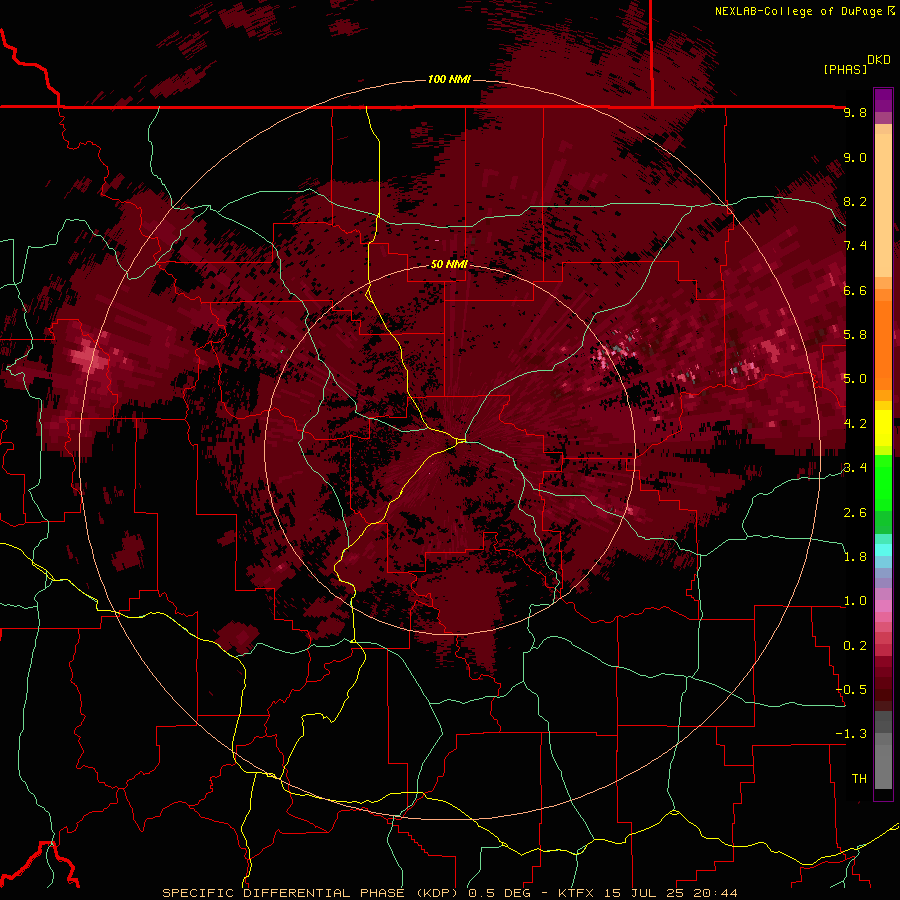Click the -1.3 scale value
The image size is (900, 900).
(851, 734)
